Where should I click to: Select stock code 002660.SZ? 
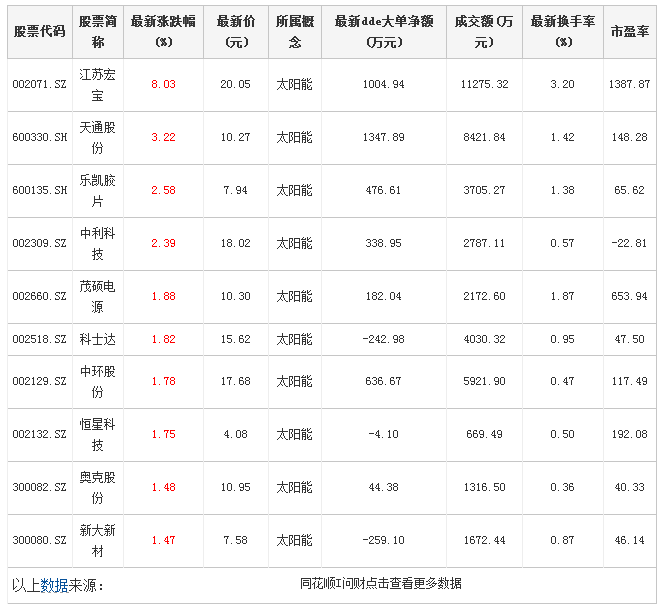(39, 296)
